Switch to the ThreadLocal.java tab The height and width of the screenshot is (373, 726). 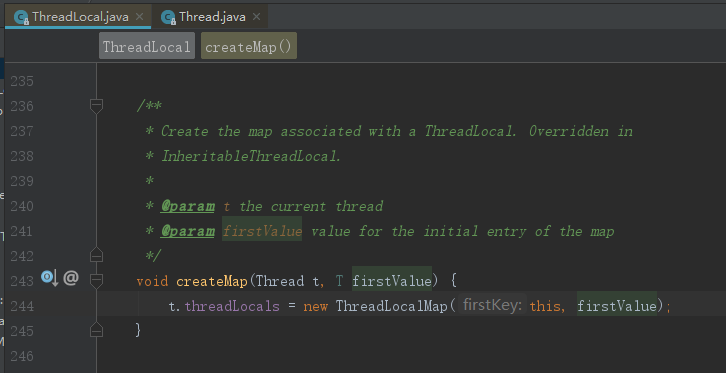(78, 17)
